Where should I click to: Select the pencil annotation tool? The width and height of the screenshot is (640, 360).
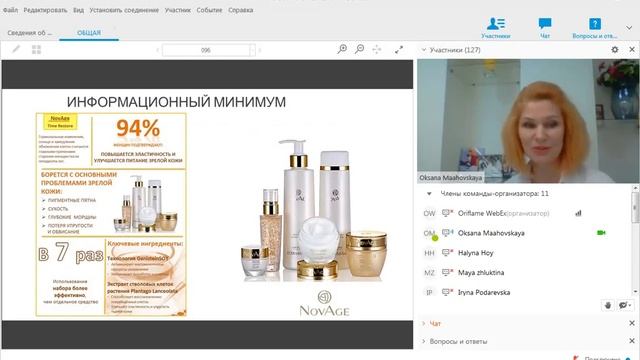pos(16,49)
